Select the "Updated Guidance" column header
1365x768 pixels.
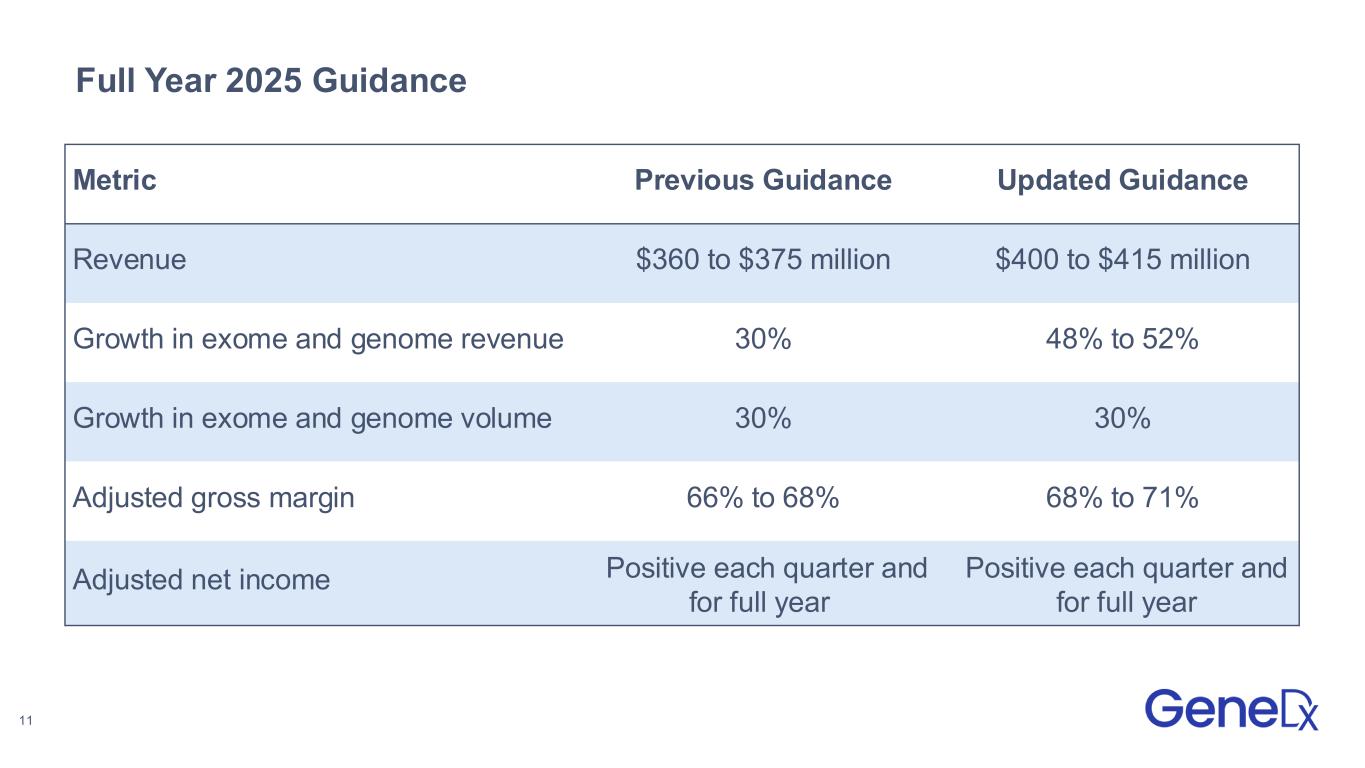point(1122,180)
